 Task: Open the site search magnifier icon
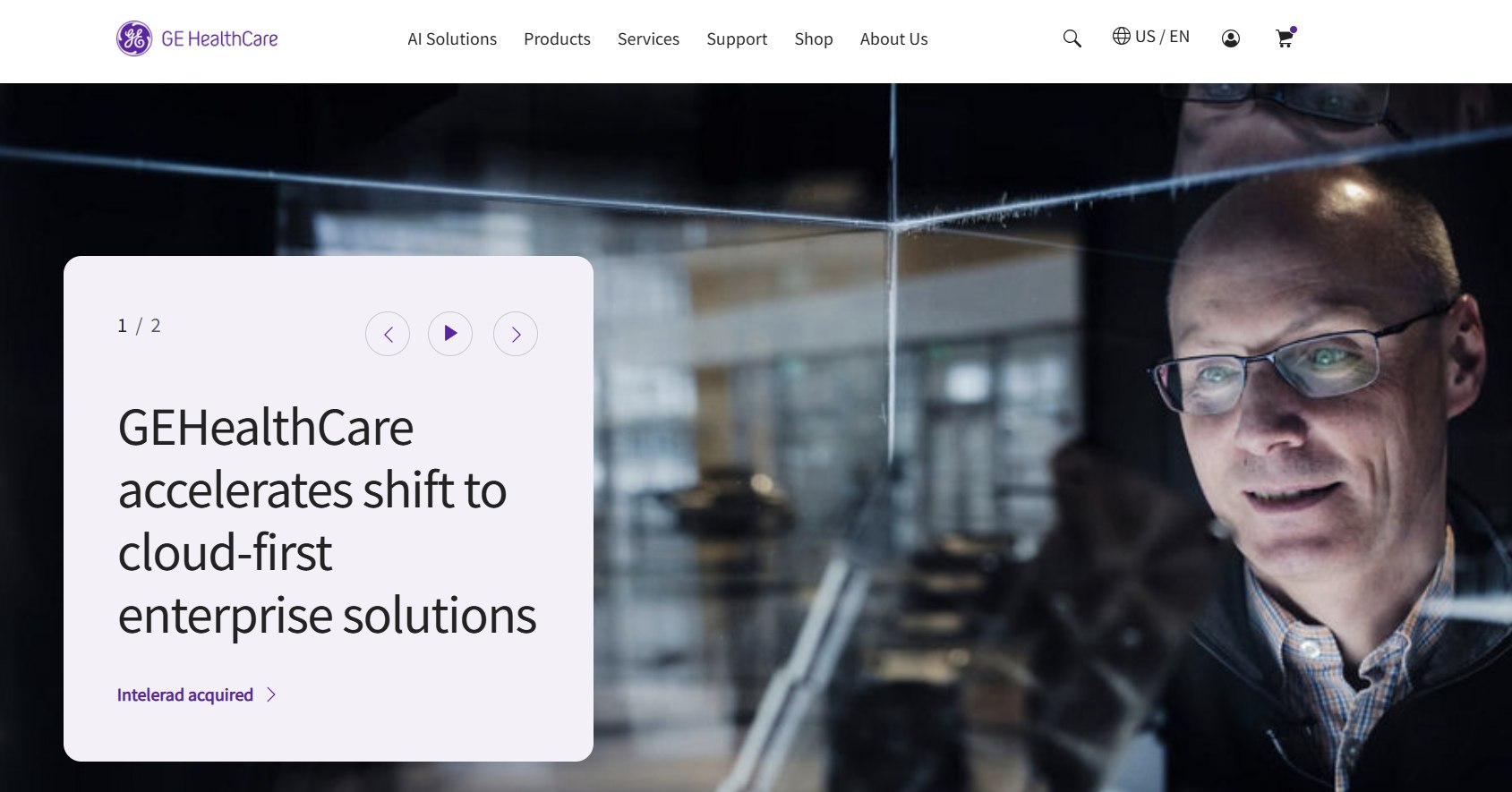click(1072, 38)
